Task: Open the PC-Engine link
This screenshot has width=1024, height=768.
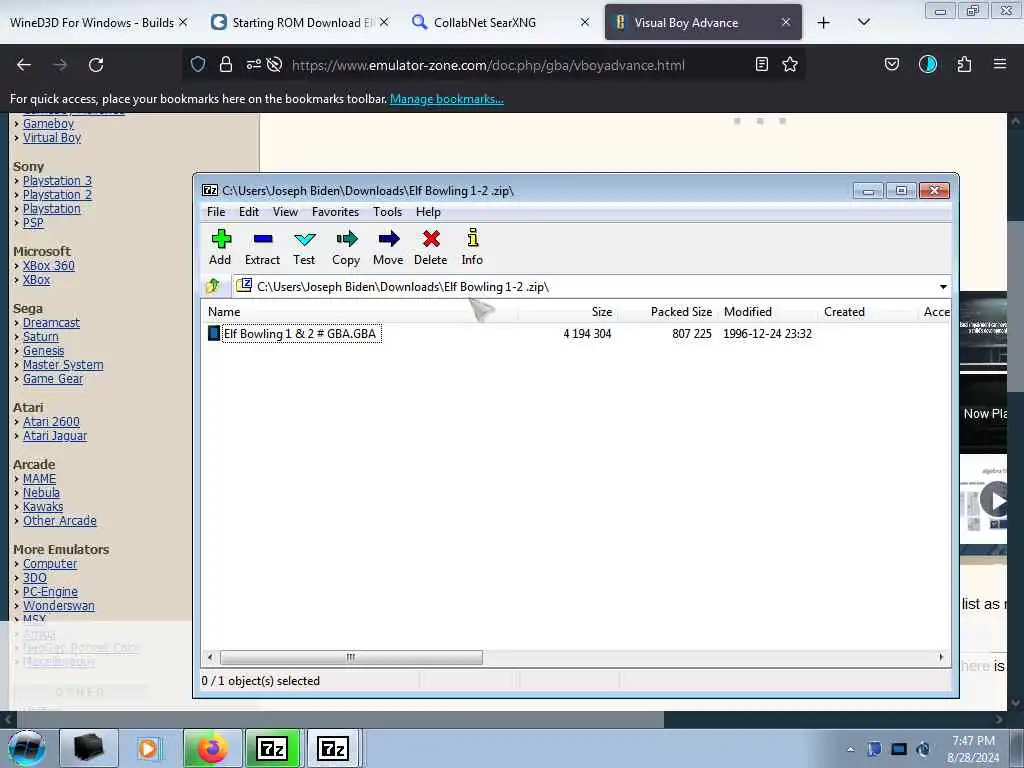Action: 50,592
